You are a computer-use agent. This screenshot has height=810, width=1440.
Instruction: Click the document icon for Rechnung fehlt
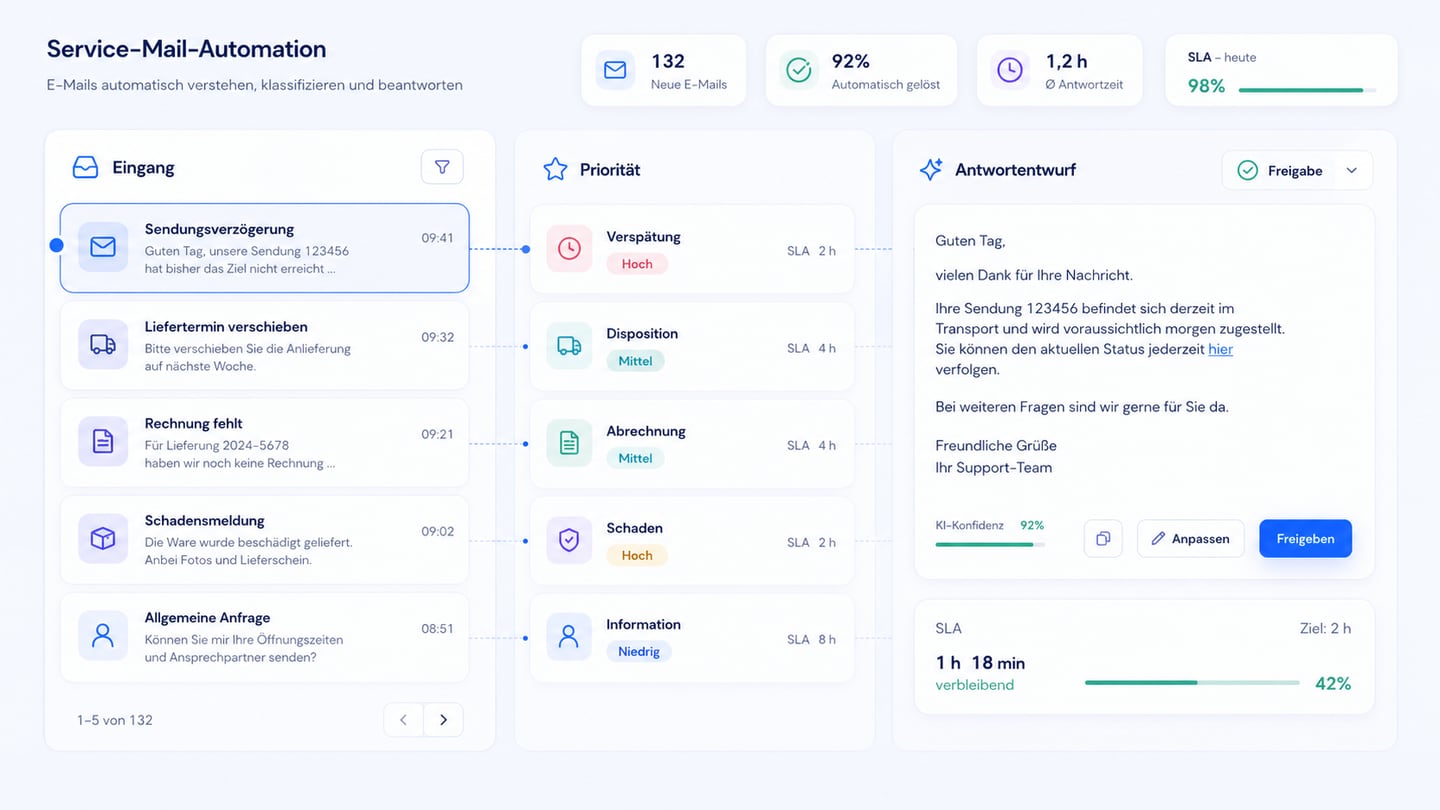point(103,441)
